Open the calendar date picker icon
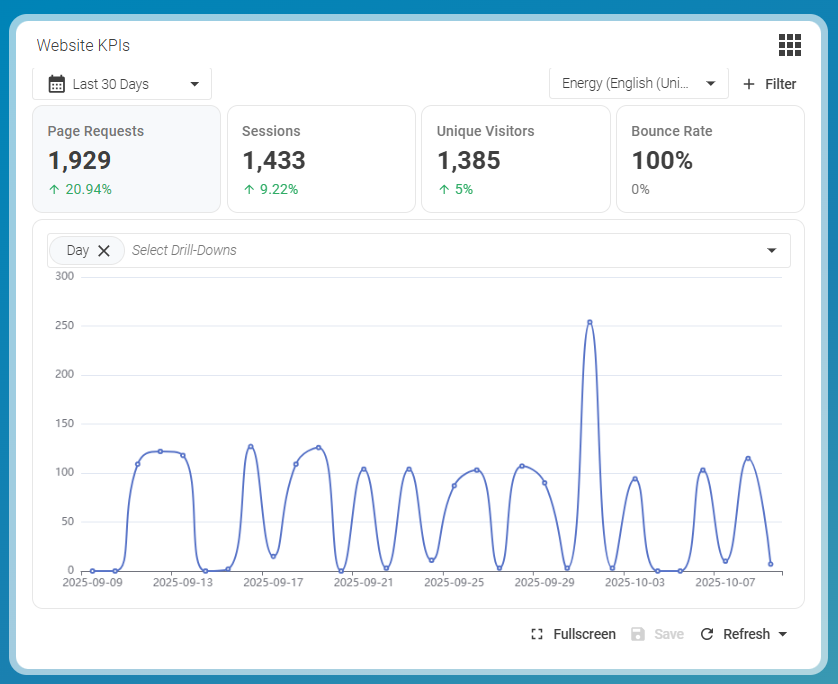This screenshot has height=684, width=838. point(55,84)
